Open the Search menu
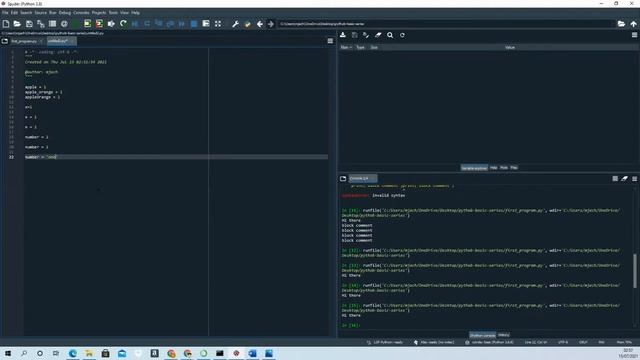 tap(26, 13)
